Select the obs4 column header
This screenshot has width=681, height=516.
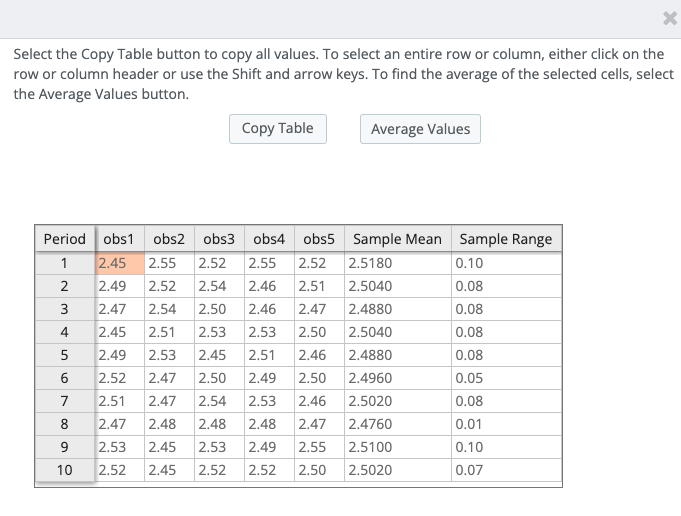click(269, 238)
